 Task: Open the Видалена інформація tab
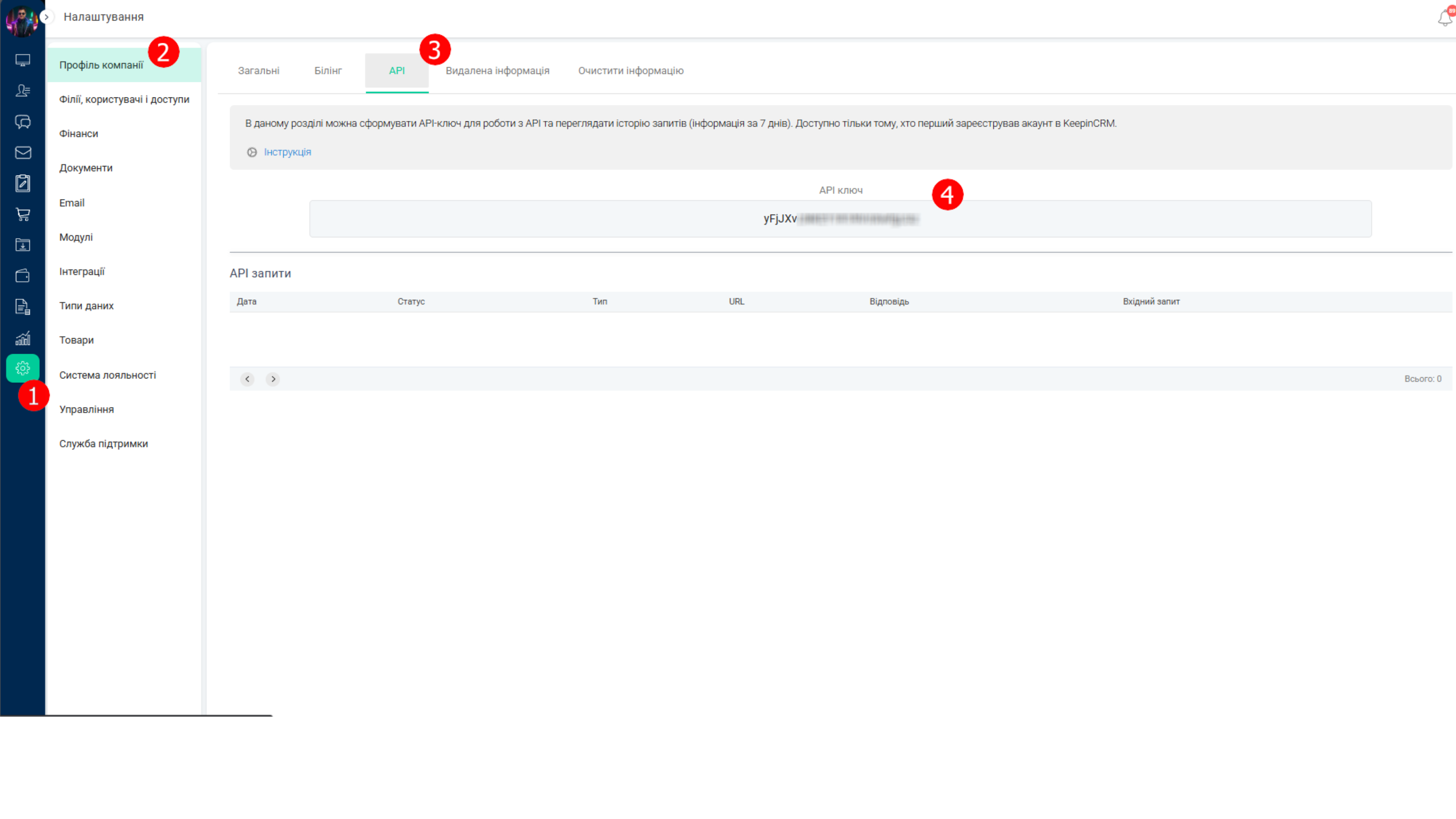[x=498, y=71]
